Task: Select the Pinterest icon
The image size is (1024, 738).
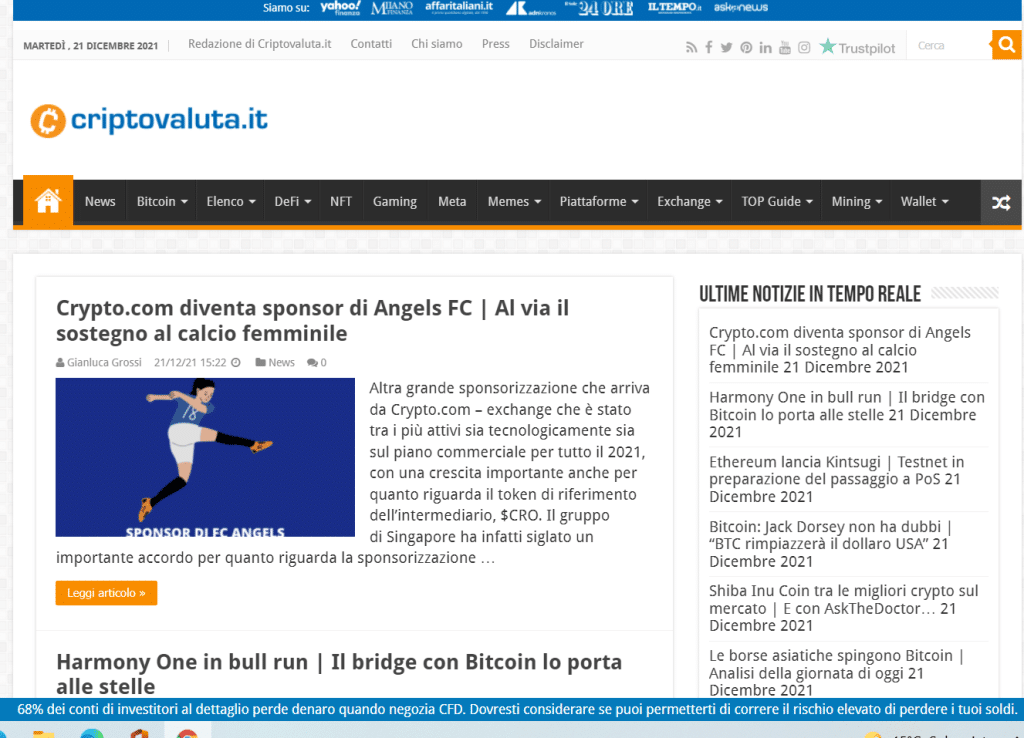Action: coord(746,46)
